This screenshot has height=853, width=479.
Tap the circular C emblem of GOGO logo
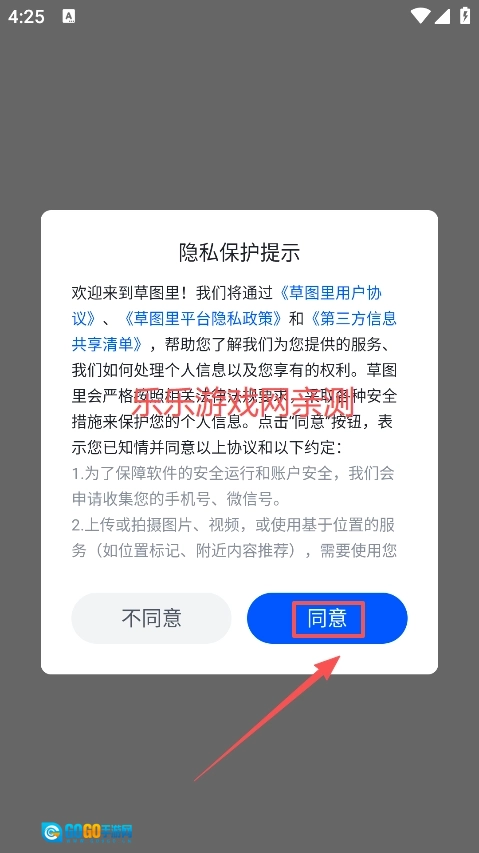pos(52,832)
